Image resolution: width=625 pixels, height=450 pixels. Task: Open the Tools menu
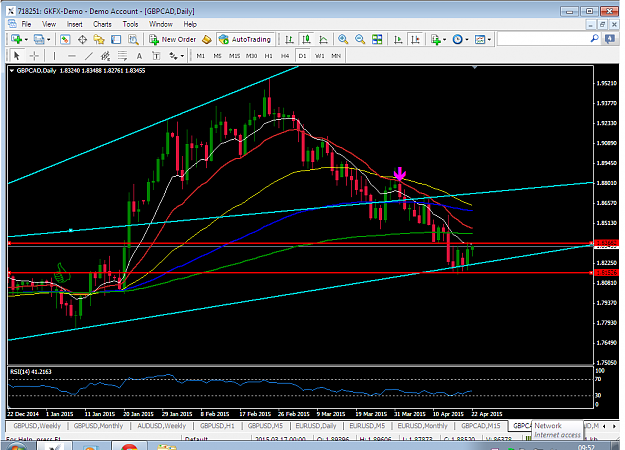(x=130, y=24)
